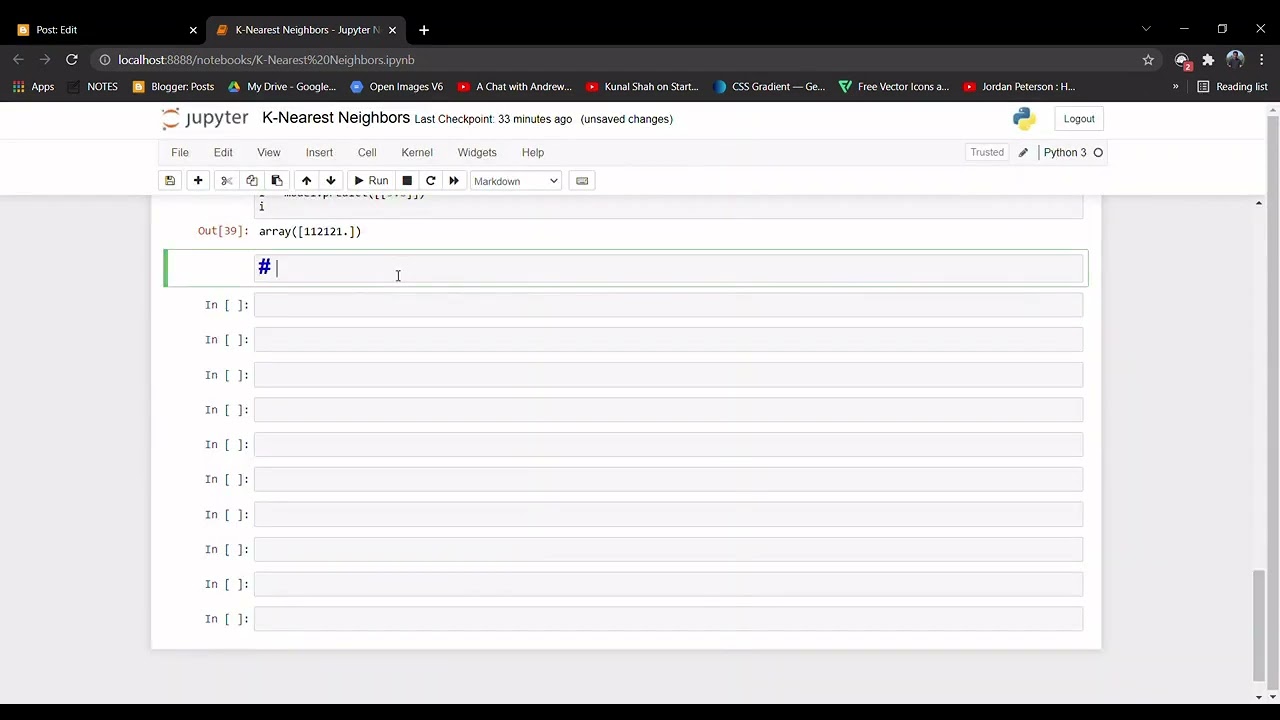Open Open Images V6 bookmark
1280x720 pixels.
point(396,87)
